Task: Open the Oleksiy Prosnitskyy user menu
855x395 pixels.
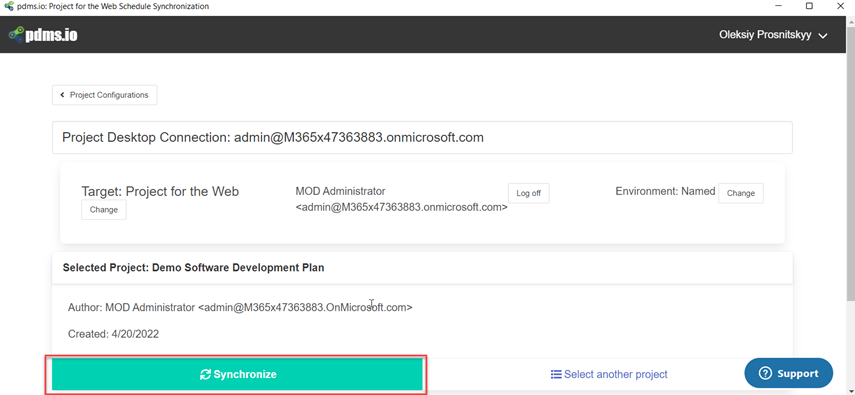Action: [773, 35]
